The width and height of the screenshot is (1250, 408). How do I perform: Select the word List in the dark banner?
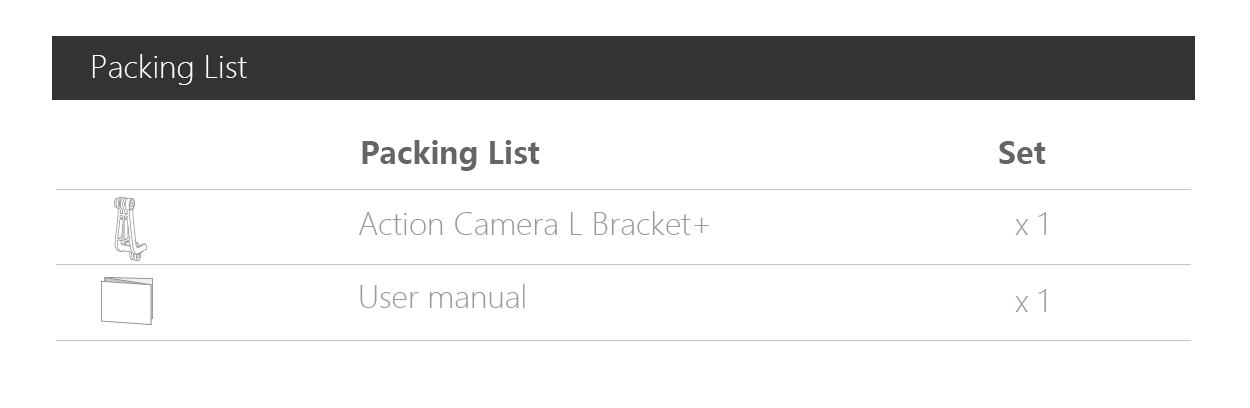pyautogui.click(x=223, y=67)
